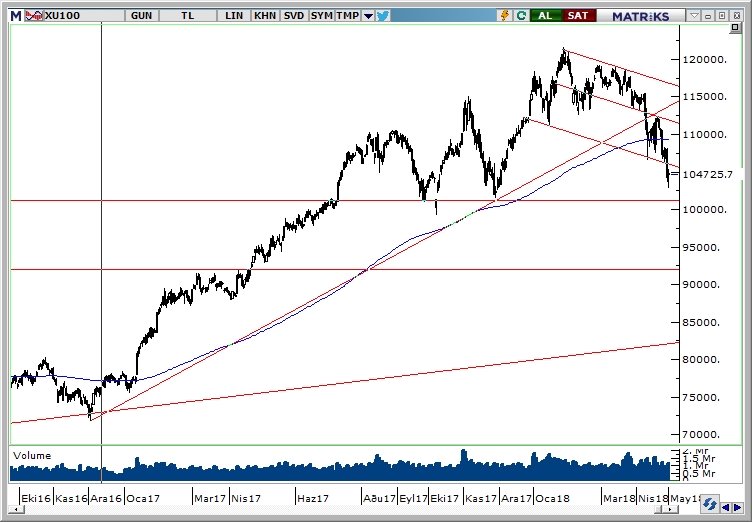Screen dimensions: 752x522
Task: Open the title-bar triangle dropdown menu
Action: coord(694,16)
